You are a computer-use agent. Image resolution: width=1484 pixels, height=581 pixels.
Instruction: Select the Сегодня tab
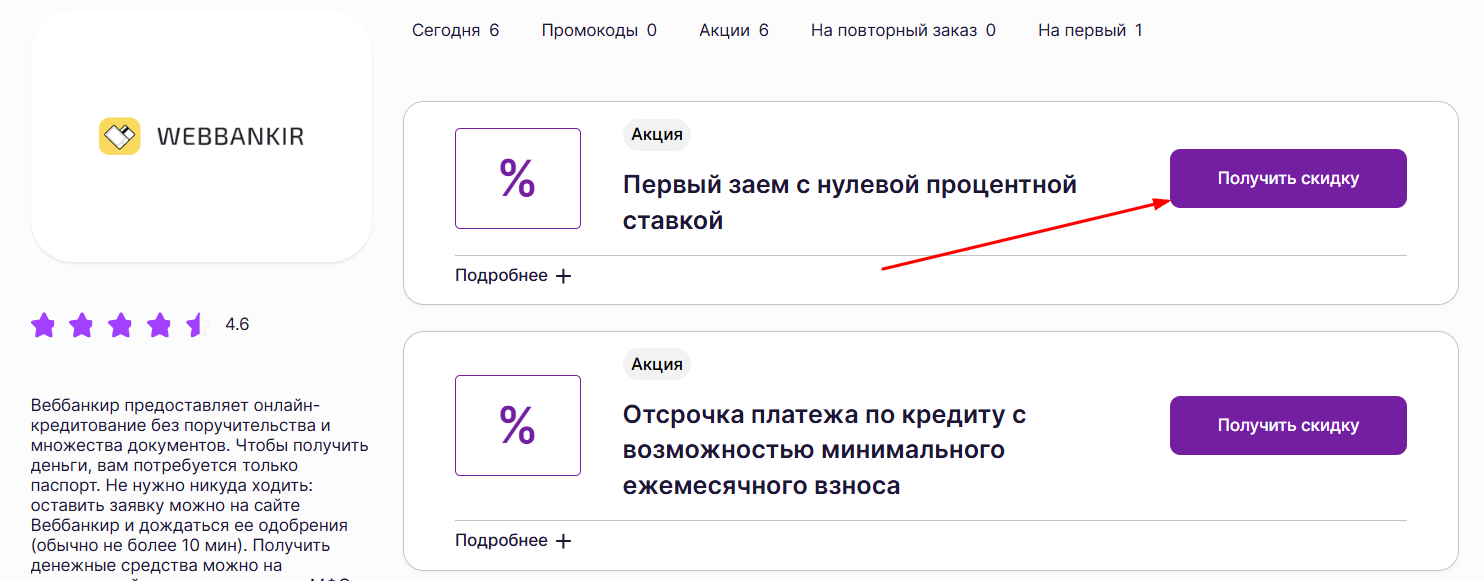click(x=455, y=30)
